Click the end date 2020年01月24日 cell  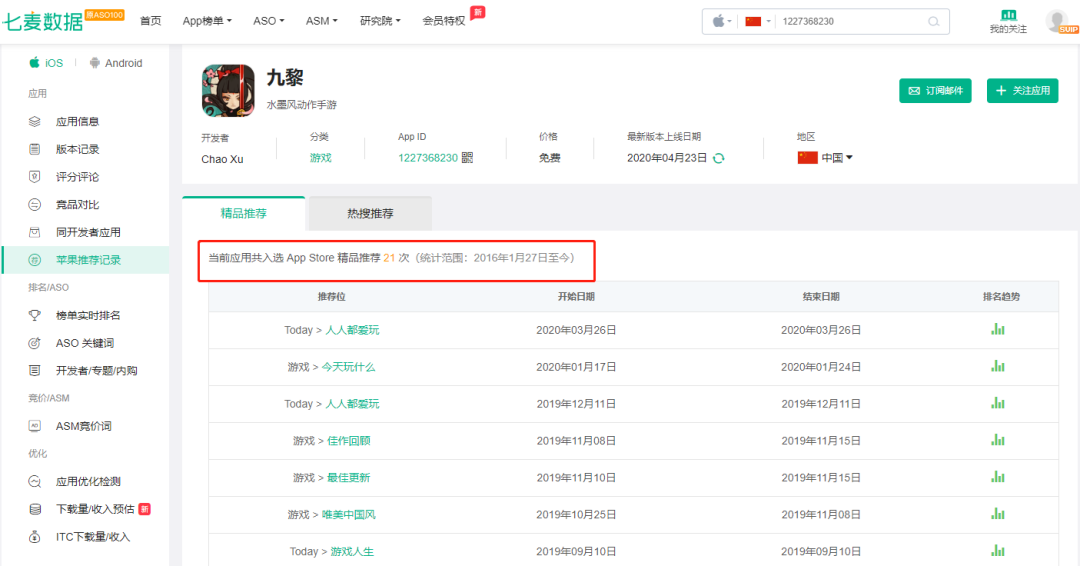pyautogui.click(x=820, y=367)
